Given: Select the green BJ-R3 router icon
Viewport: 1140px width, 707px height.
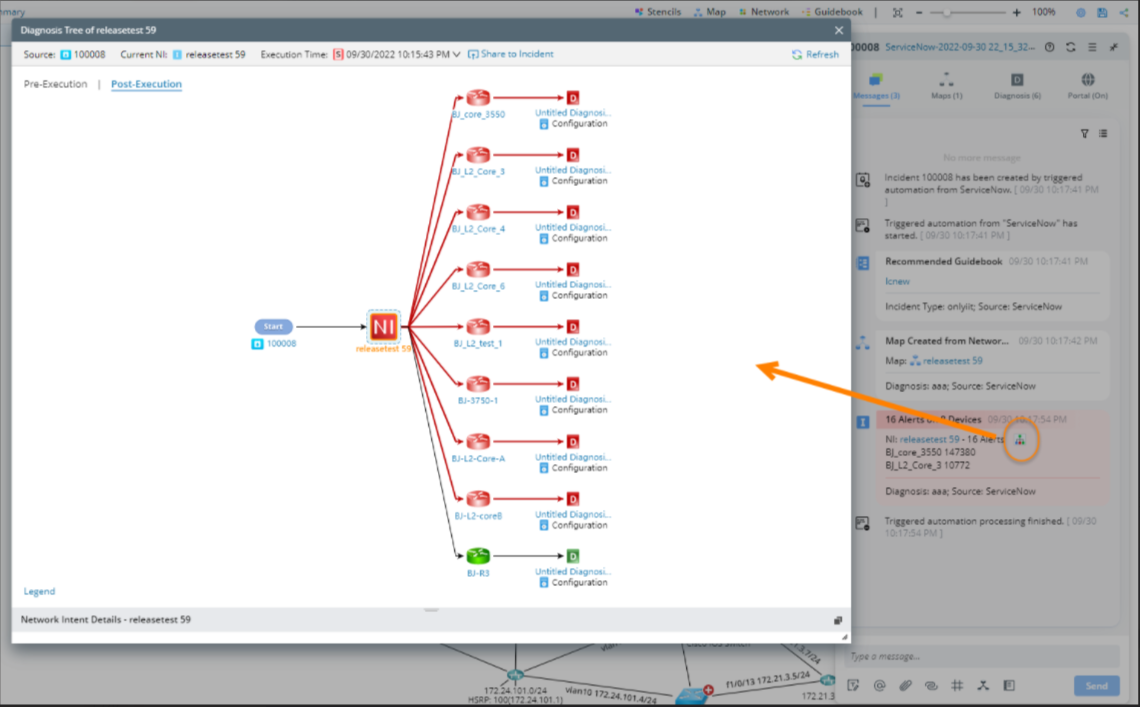Looking at the screenshot, I should 478,556.
